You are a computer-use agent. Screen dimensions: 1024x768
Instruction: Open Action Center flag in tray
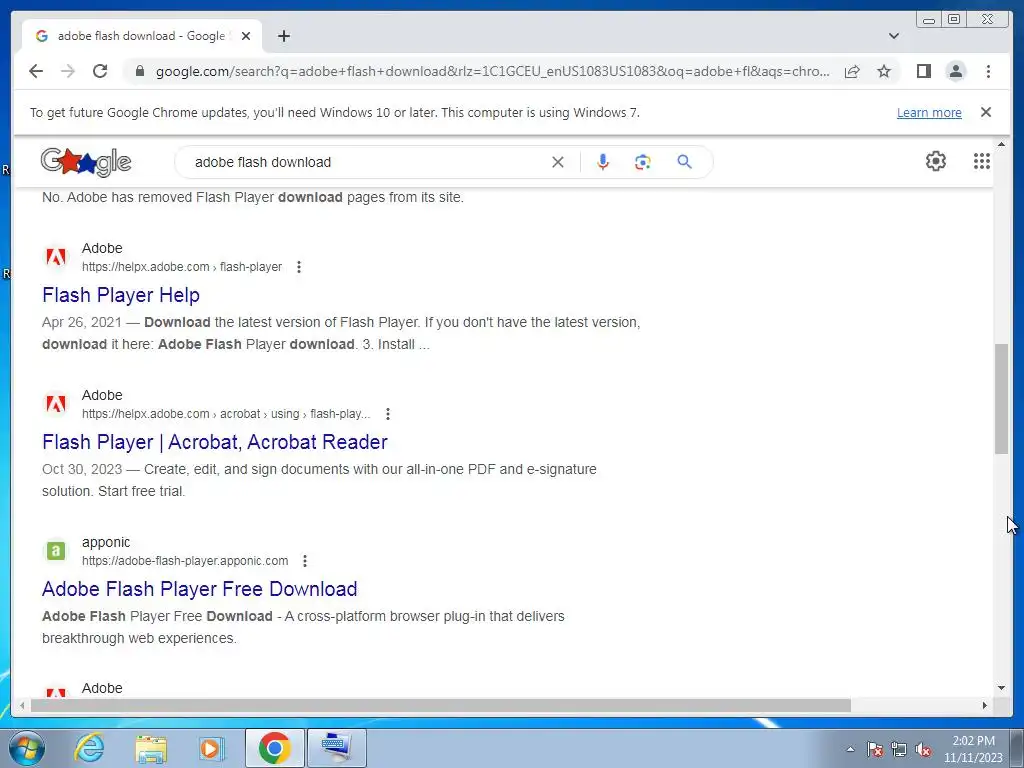coord(874,749)
